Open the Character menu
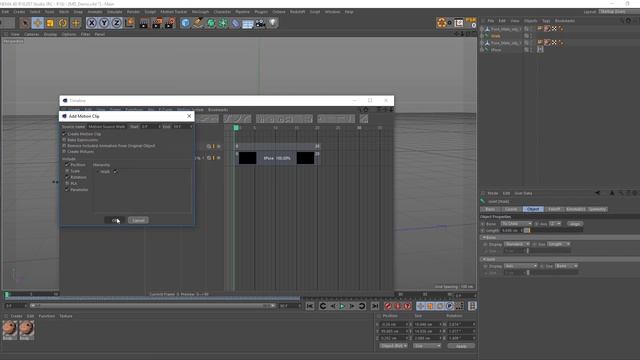Image resolution: width=640 pixels, height=360 pixels. pyautogui.click(x=222, y=12)
